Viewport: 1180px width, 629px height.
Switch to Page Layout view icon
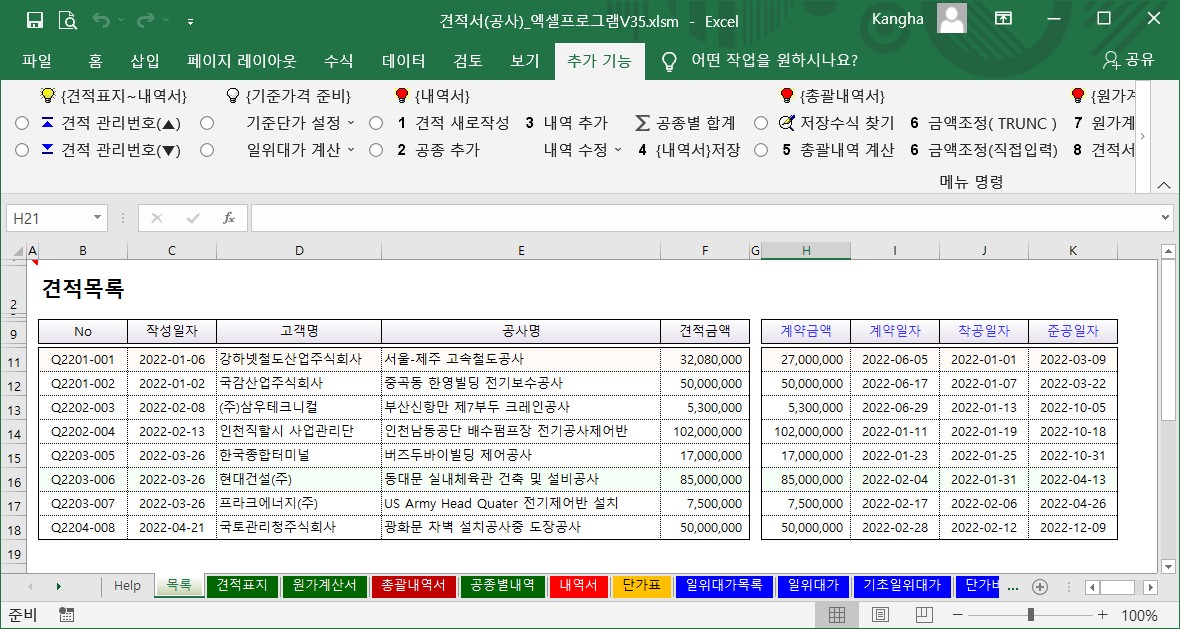[881, 615]
